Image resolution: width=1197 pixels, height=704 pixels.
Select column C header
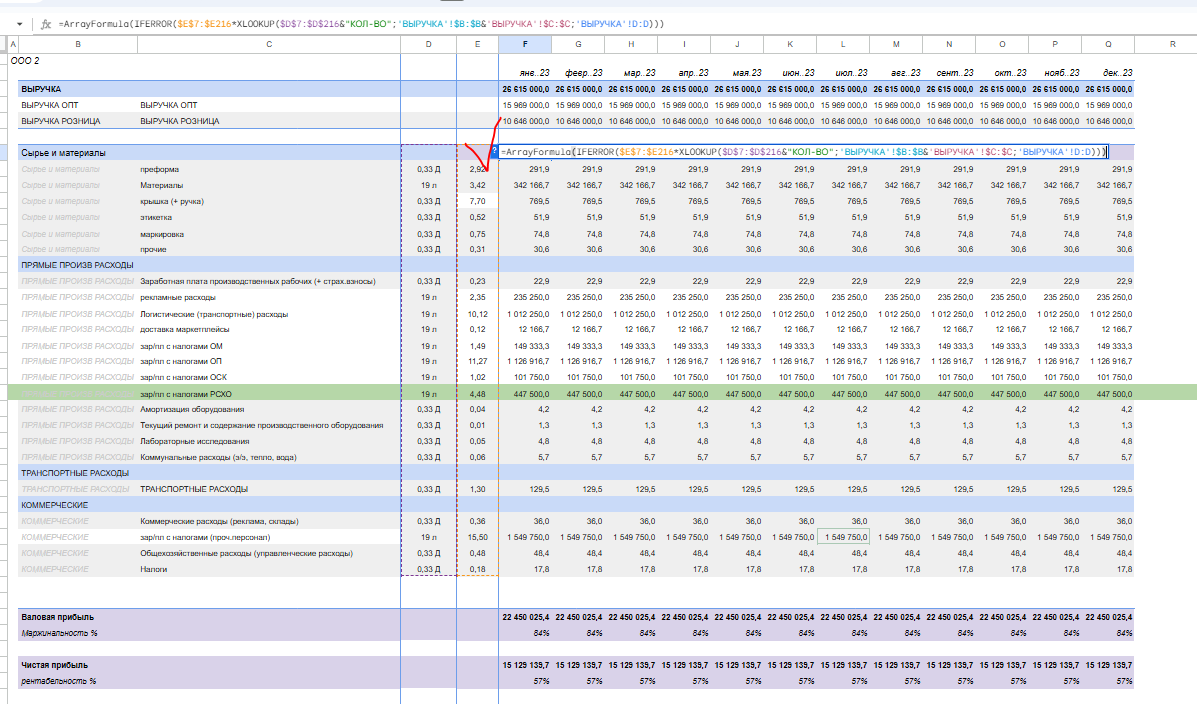click(269, 44)
